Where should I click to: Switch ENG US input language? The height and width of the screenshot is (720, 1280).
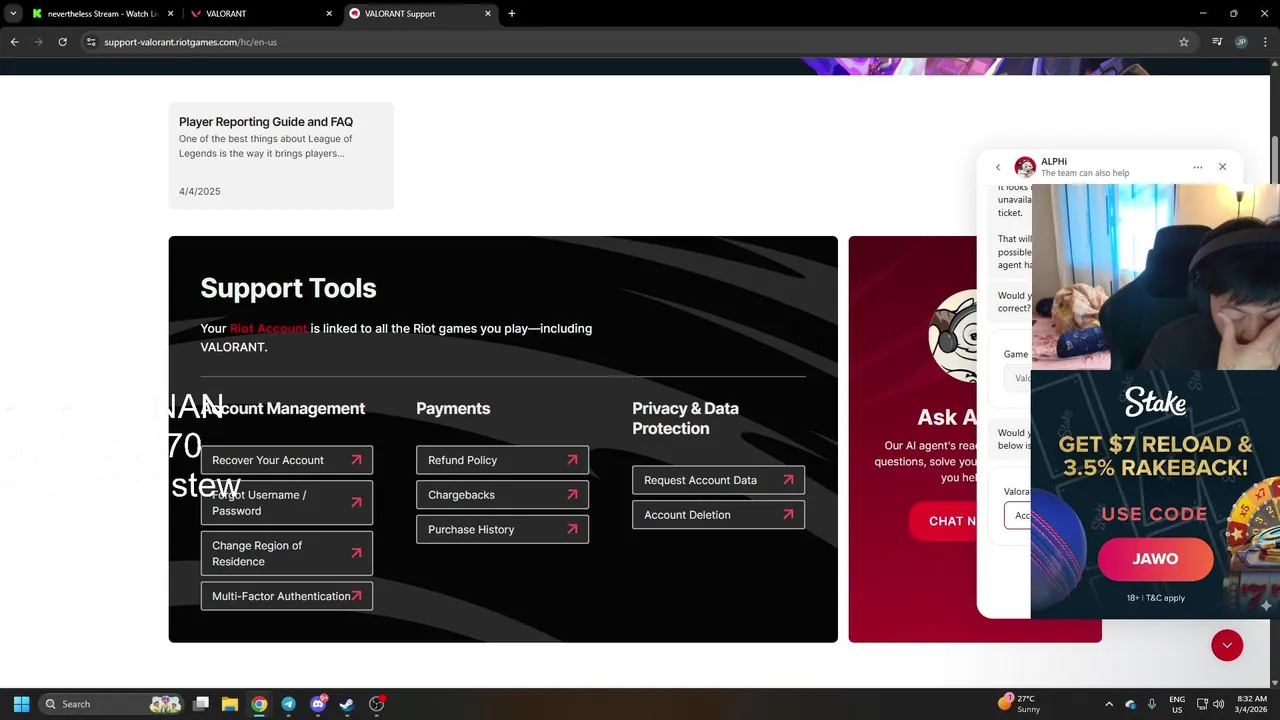pyautogui.click(x=1177, y=704)
